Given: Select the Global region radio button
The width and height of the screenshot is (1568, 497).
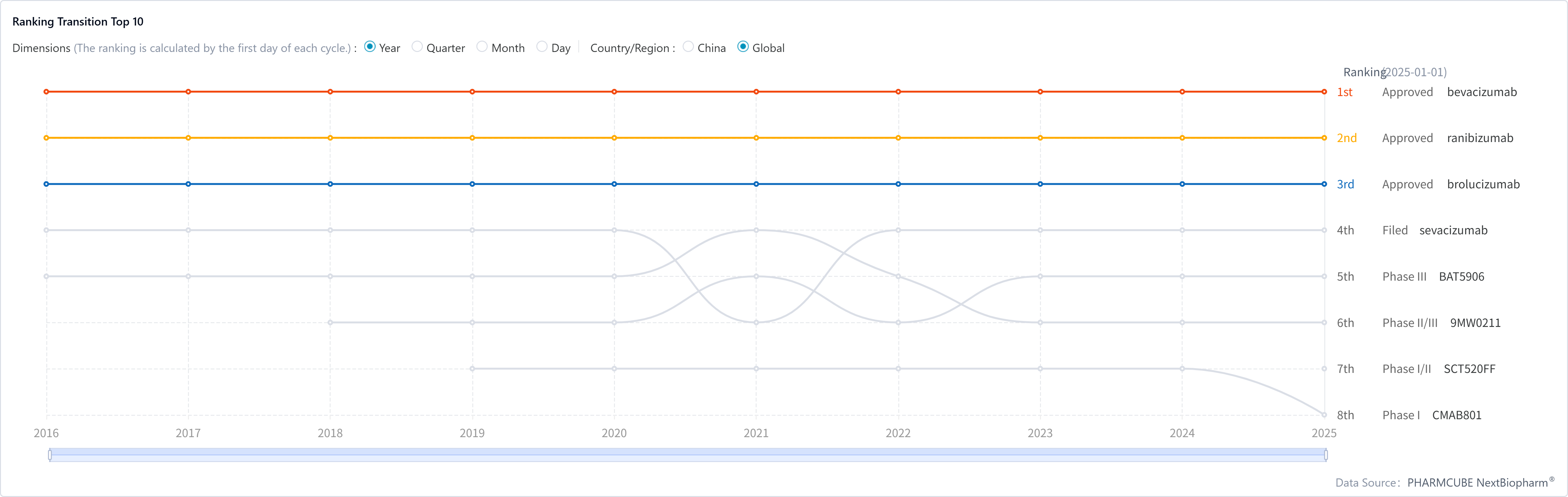Looking at the screenshot, I should (x=743, y=47).
